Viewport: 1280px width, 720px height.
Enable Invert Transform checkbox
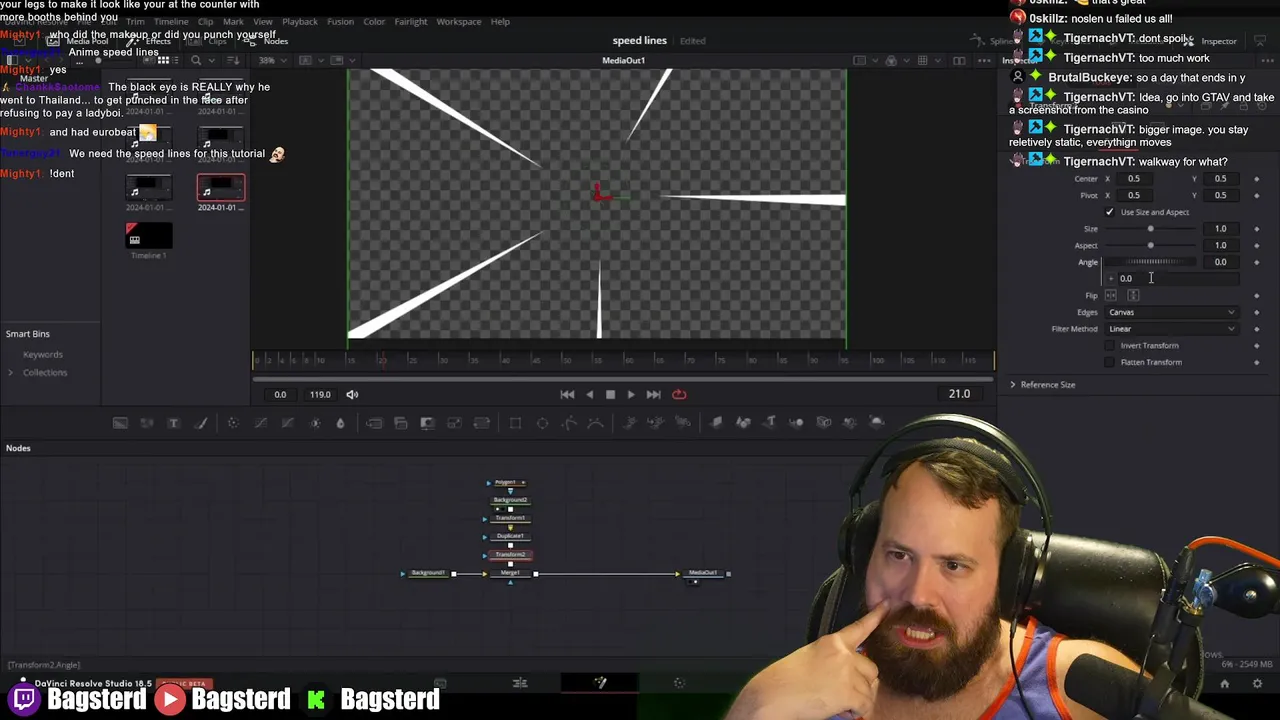point(1109,346)
